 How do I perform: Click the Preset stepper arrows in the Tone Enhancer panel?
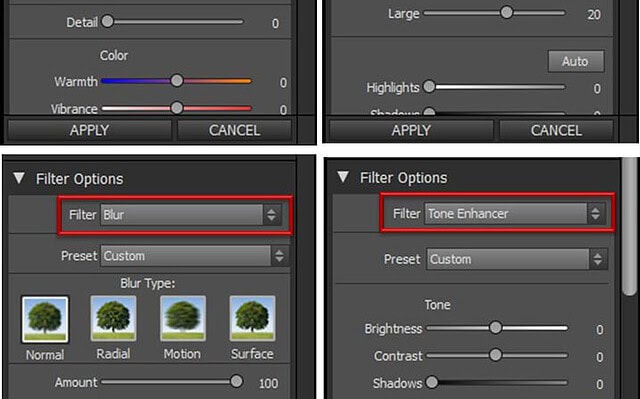(x=598, y=259)
